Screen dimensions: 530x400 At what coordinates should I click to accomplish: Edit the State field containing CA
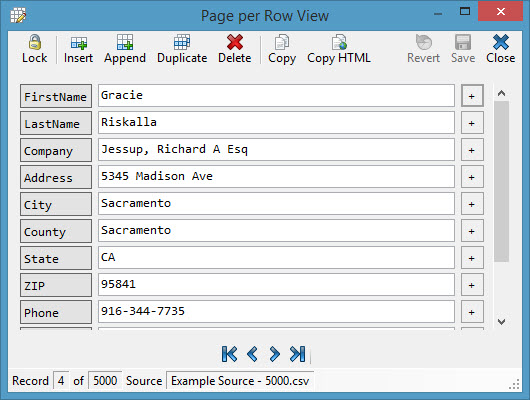(x=276, y=258)
